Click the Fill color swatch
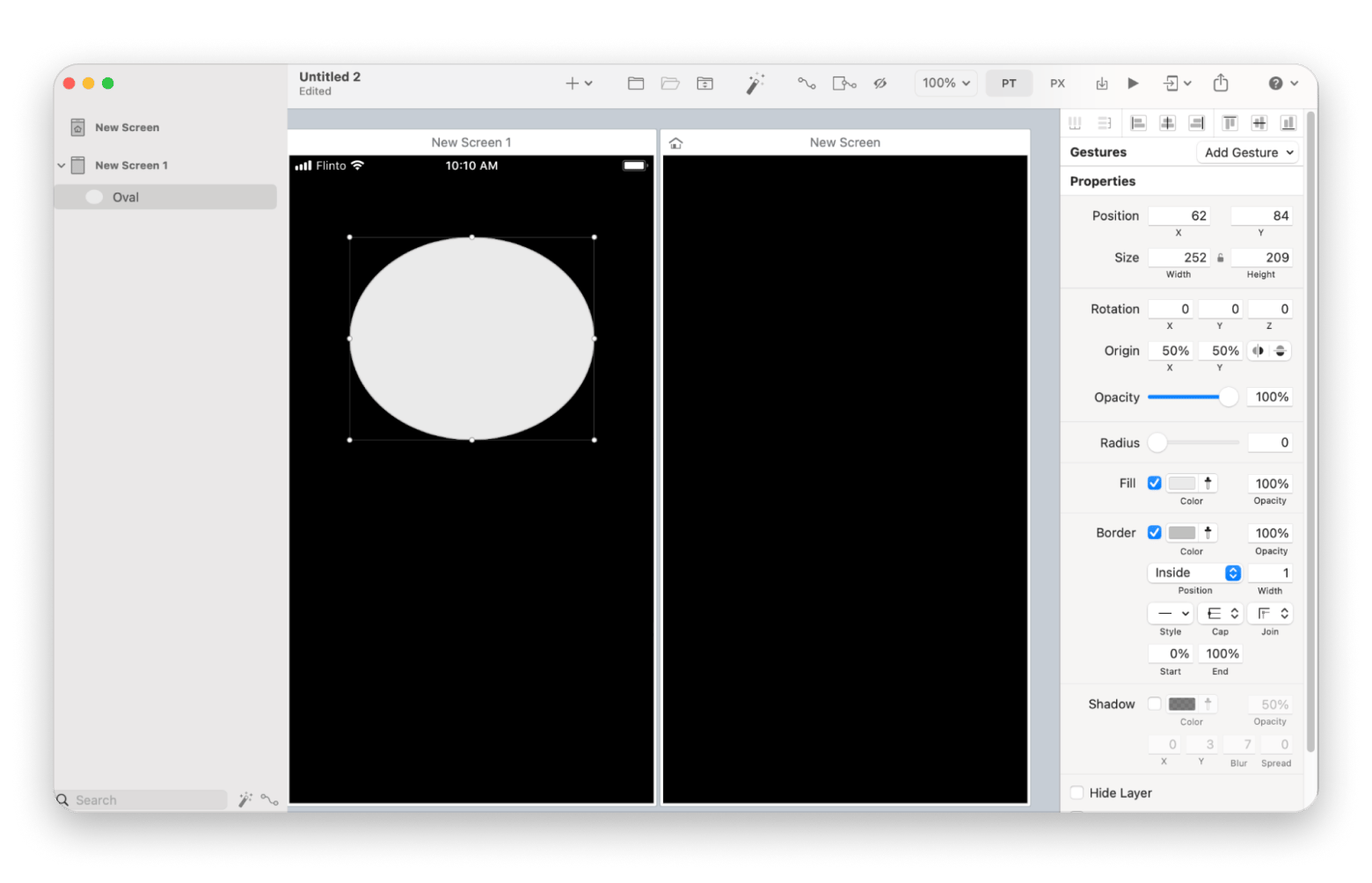Screen dimensions: 1372x883 tap(1181, 483)
